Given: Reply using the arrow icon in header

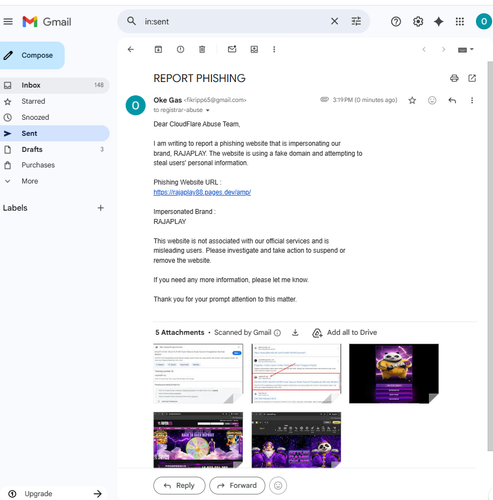Looking at the screenshot, I should point(452,100).
